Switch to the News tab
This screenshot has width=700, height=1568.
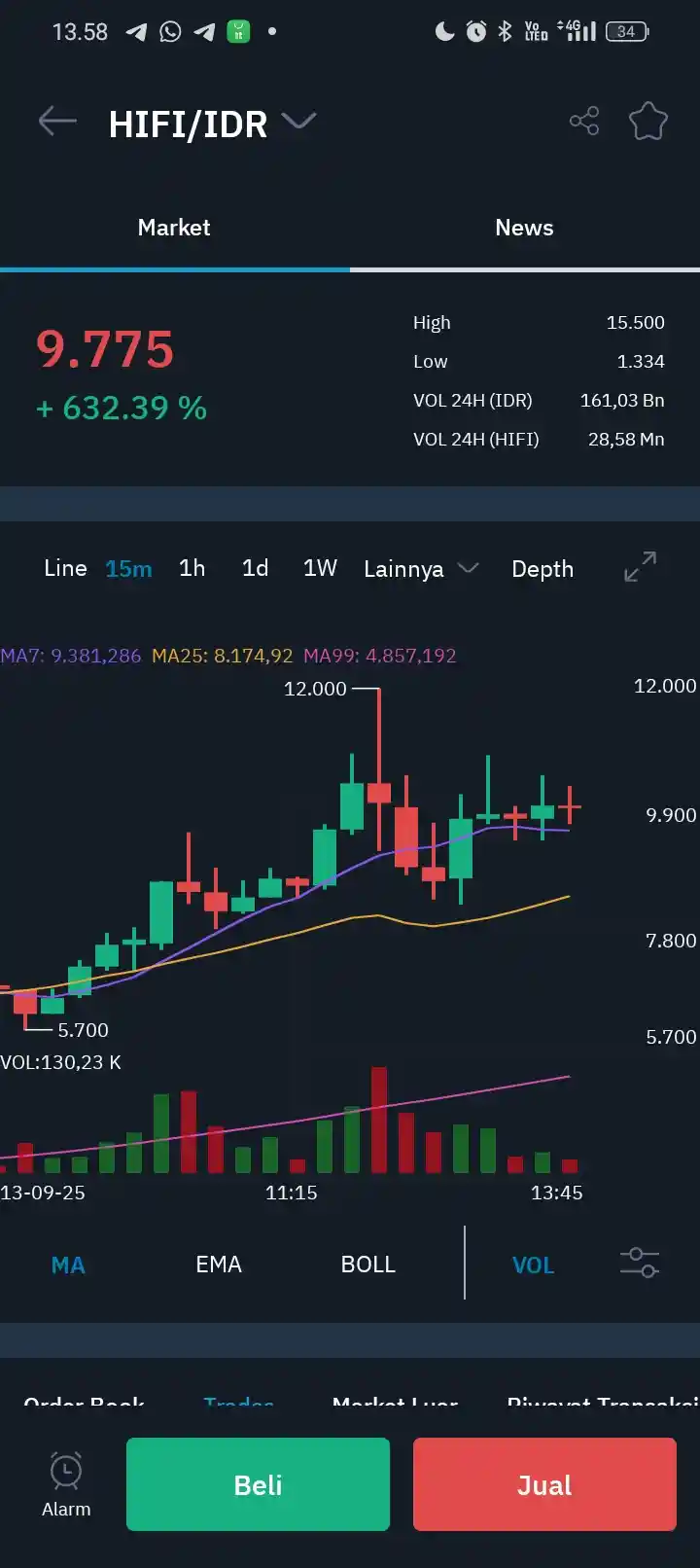(x=524, y=228)
